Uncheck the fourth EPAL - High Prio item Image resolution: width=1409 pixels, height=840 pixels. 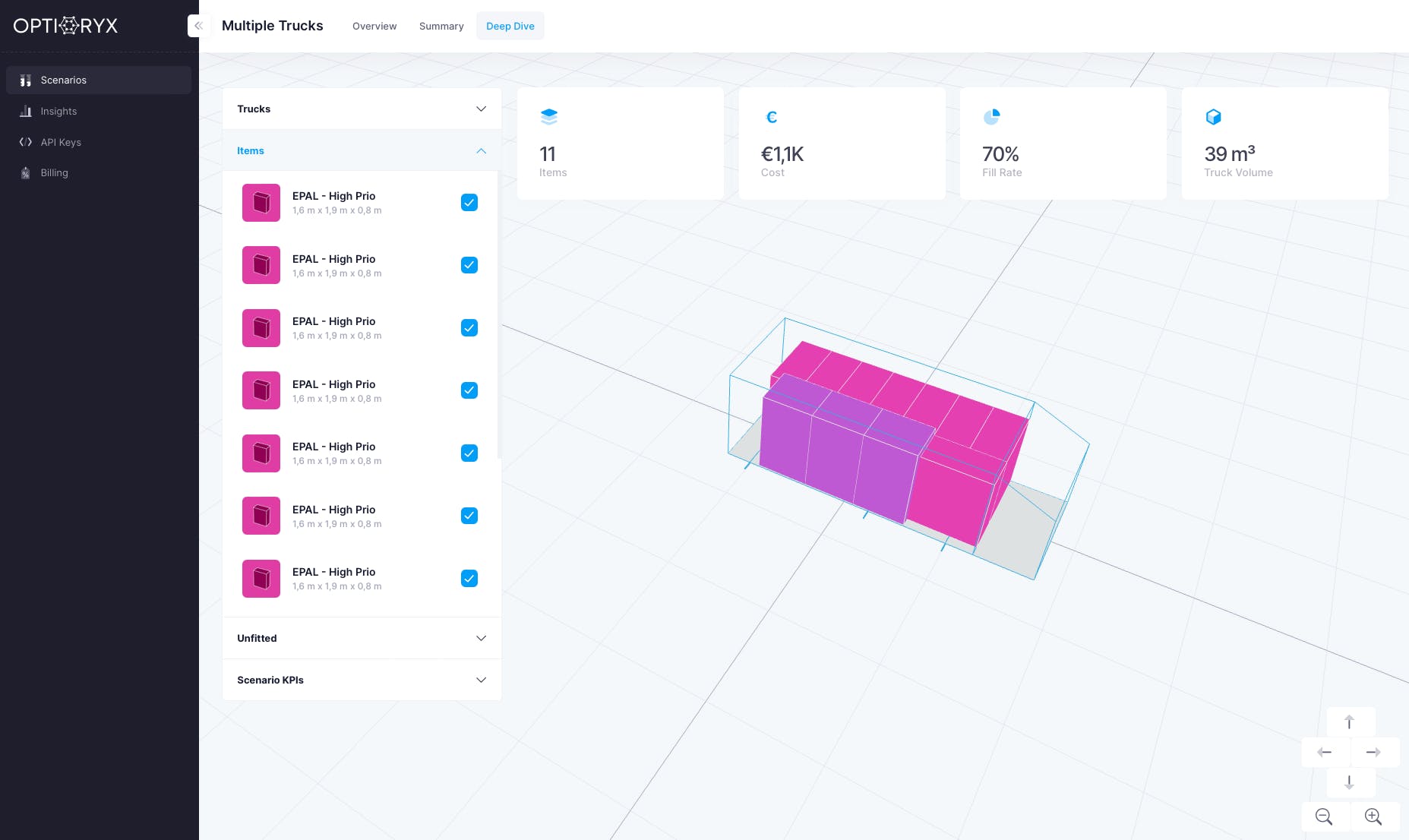pos(469,390)
